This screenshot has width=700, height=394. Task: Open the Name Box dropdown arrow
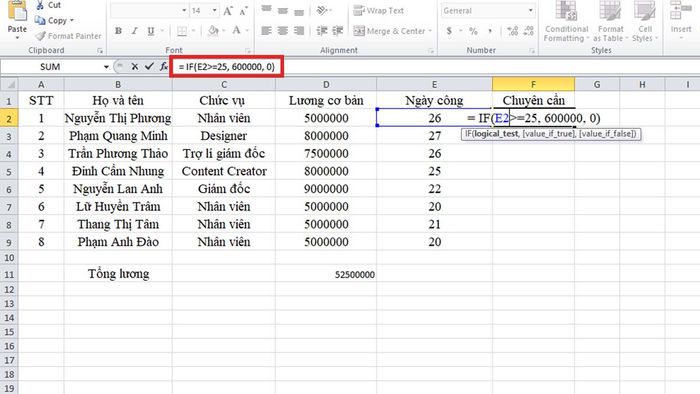[x=106, y=67]
